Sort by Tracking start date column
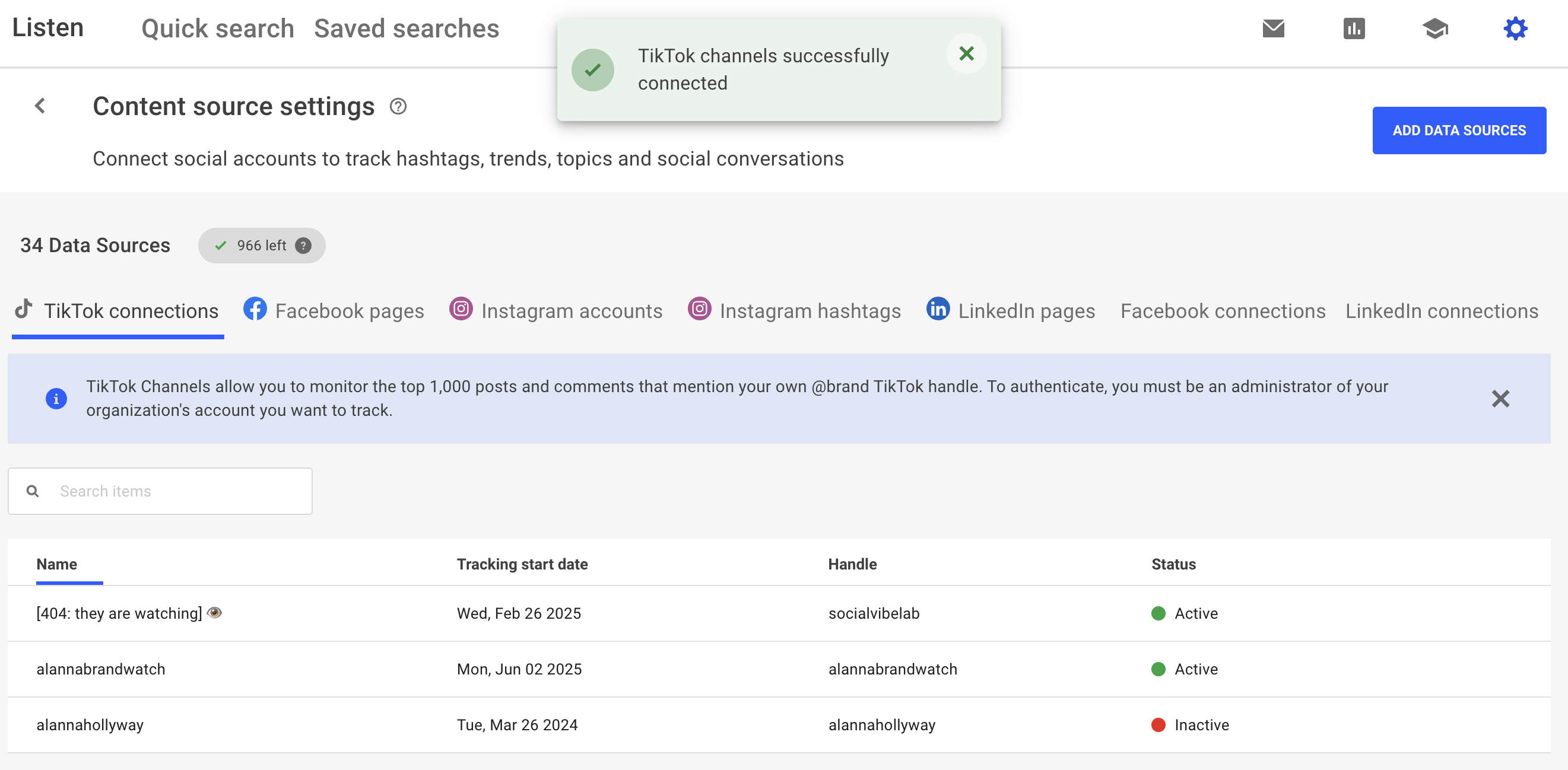Image resolution: width=1568 pixels, height=770 pixels. (x=522, y=564)
